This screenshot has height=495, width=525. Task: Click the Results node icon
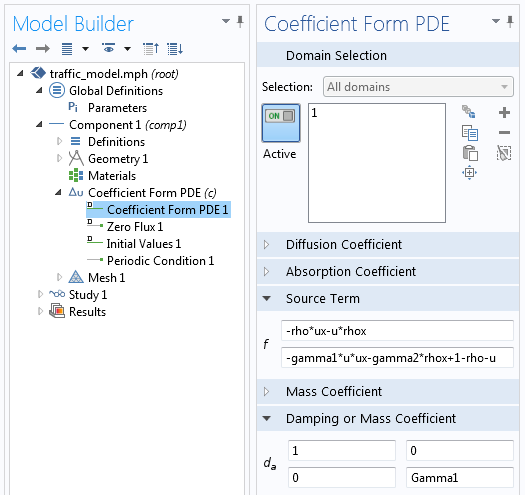coord(57,310)
